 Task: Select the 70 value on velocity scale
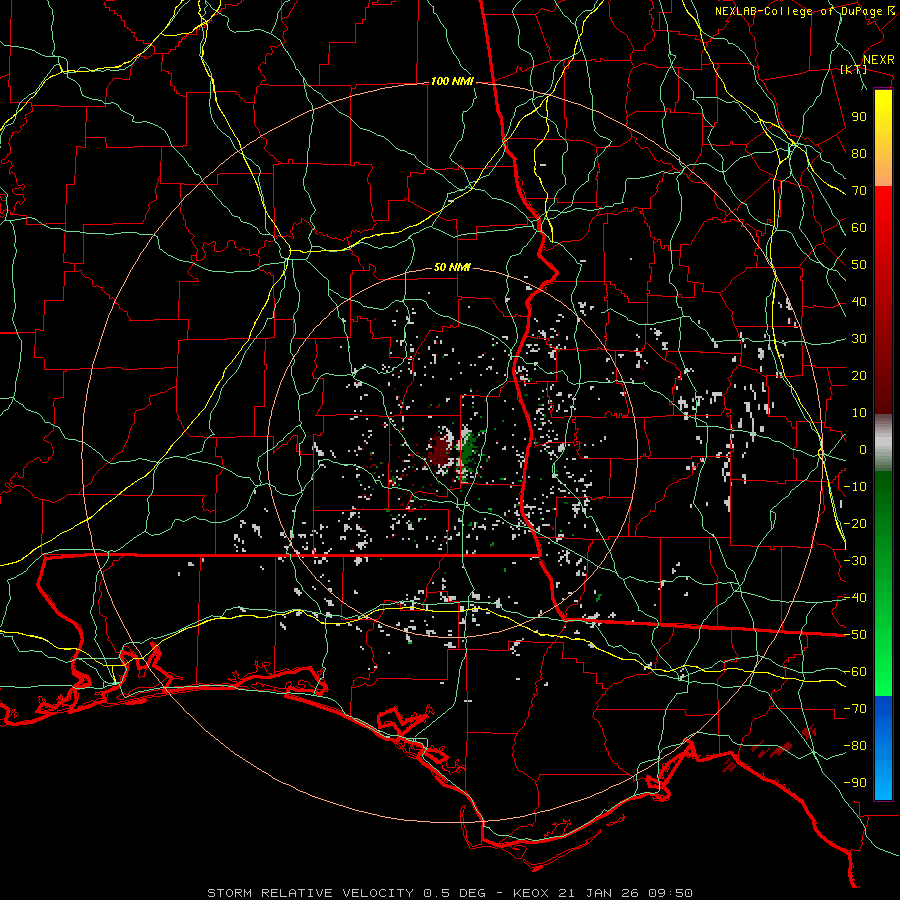click(859, 191)
